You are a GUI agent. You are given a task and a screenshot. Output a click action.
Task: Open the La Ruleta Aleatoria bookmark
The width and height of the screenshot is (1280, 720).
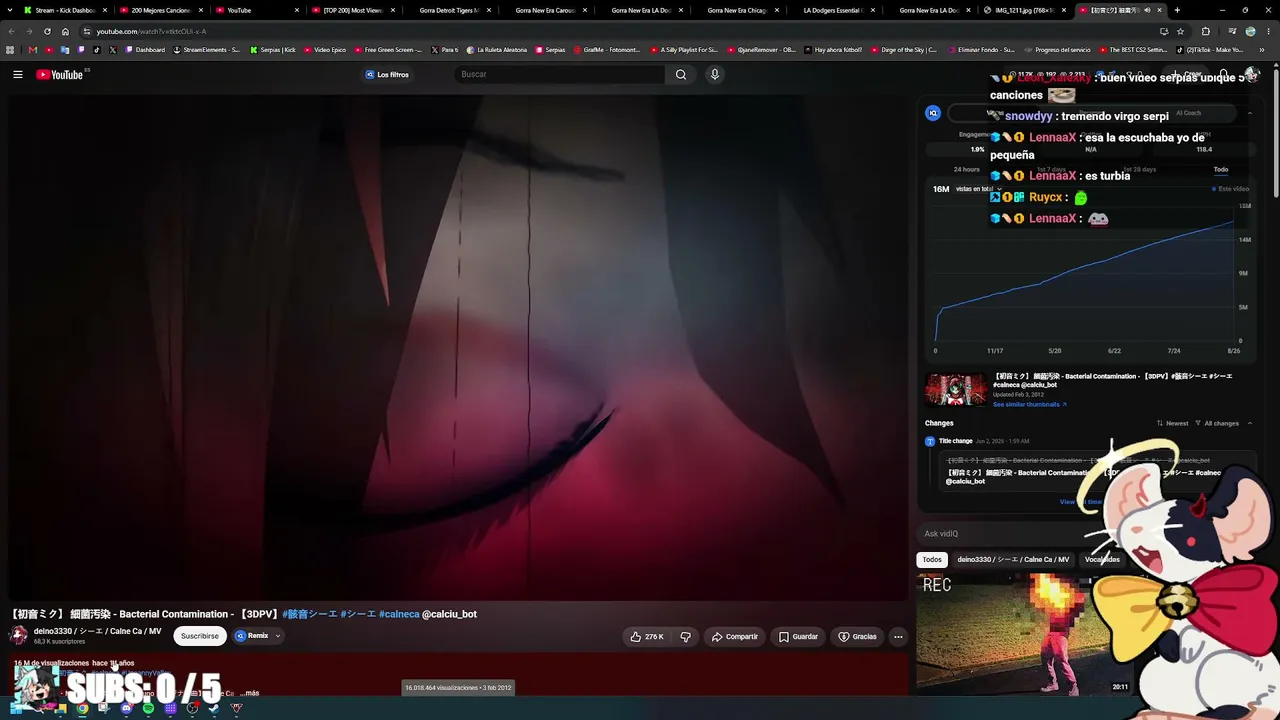pyautogui.click(x=497, y=50)
